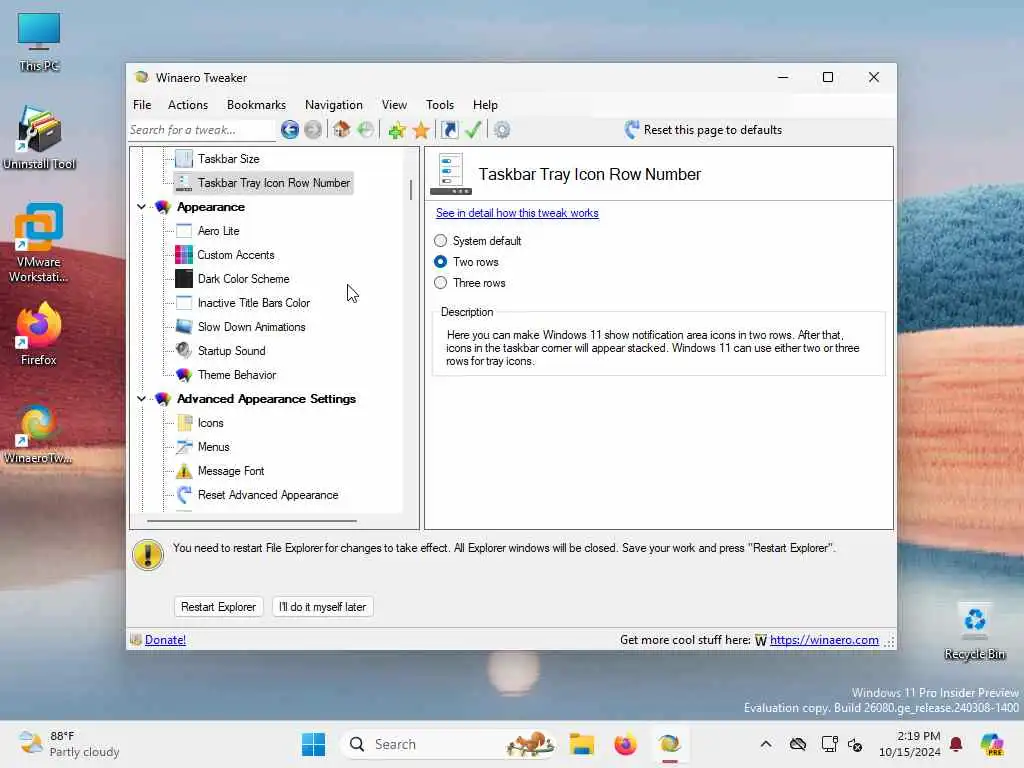The height and width of the screenshot is (768, 1024).
Task: Select Theme Behavior tree item
Action: pos(237,375)
